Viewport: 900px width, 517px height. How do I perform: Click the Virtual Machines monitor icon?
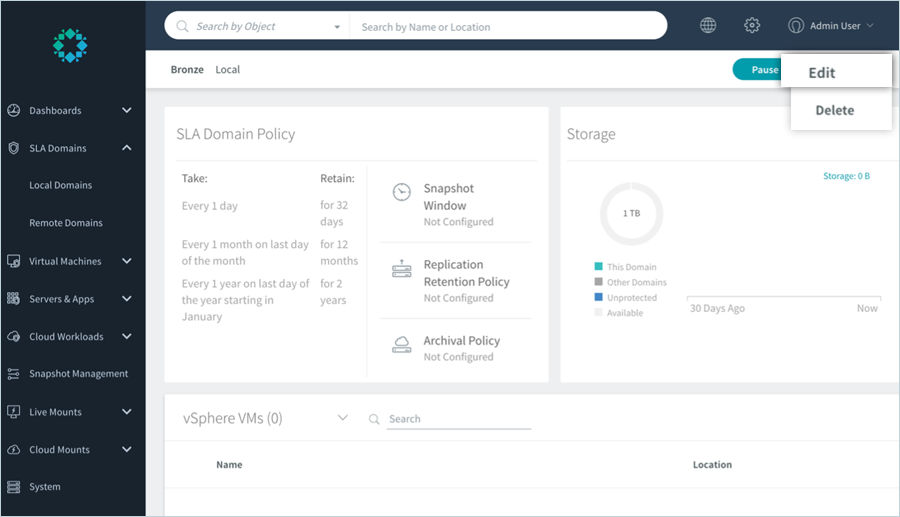pyautogui.click(x=14, y=261)
